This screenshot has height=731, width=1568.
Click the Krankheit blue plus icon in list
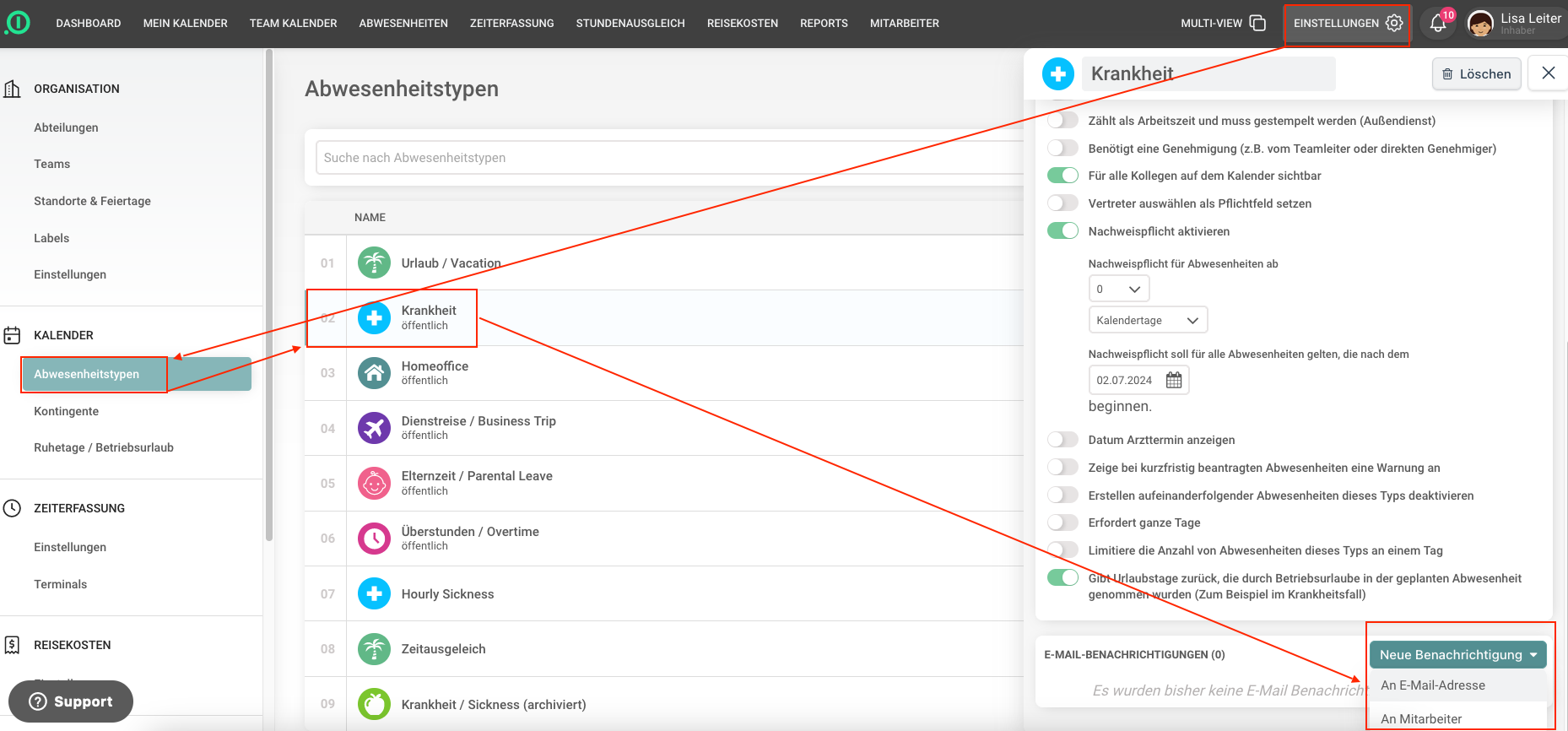[374, 318]
